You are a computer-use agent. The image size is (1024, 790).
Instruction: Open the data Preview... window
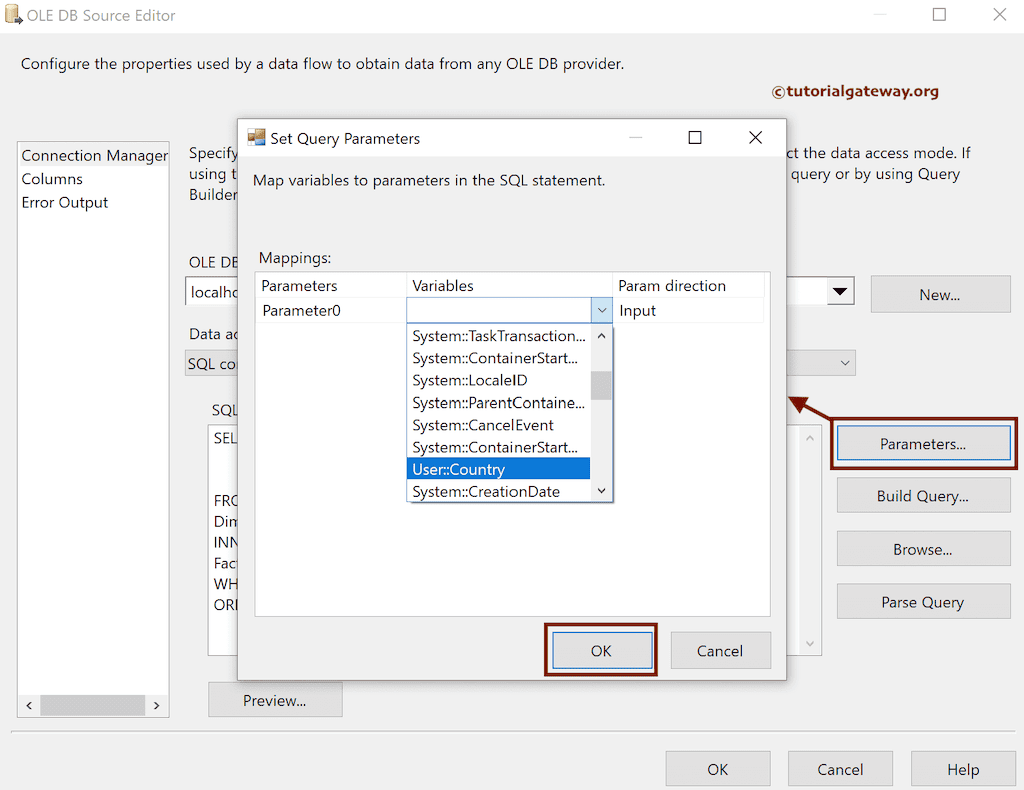coord(274,700)
